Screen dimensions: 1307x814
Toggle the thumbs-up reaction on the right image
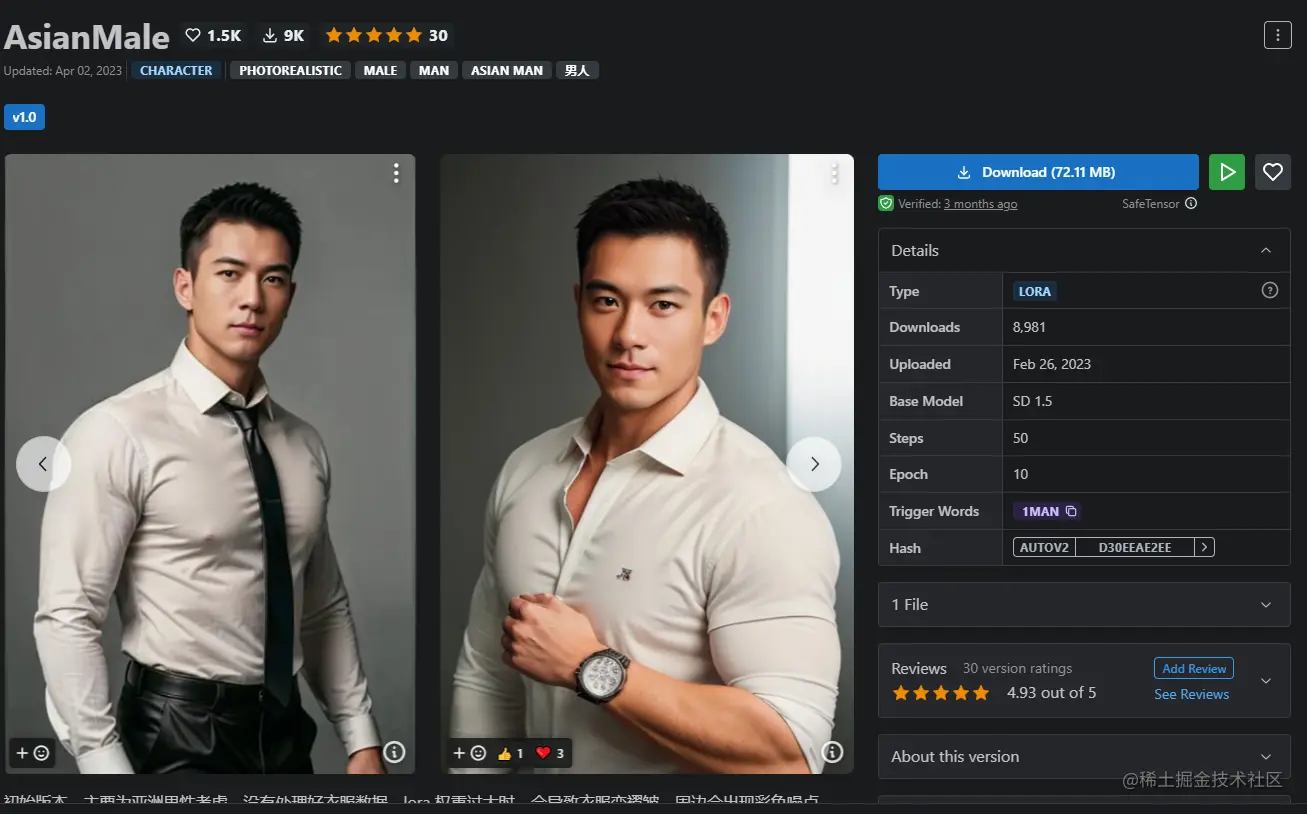pyautogui.click(x=510, y=753)
